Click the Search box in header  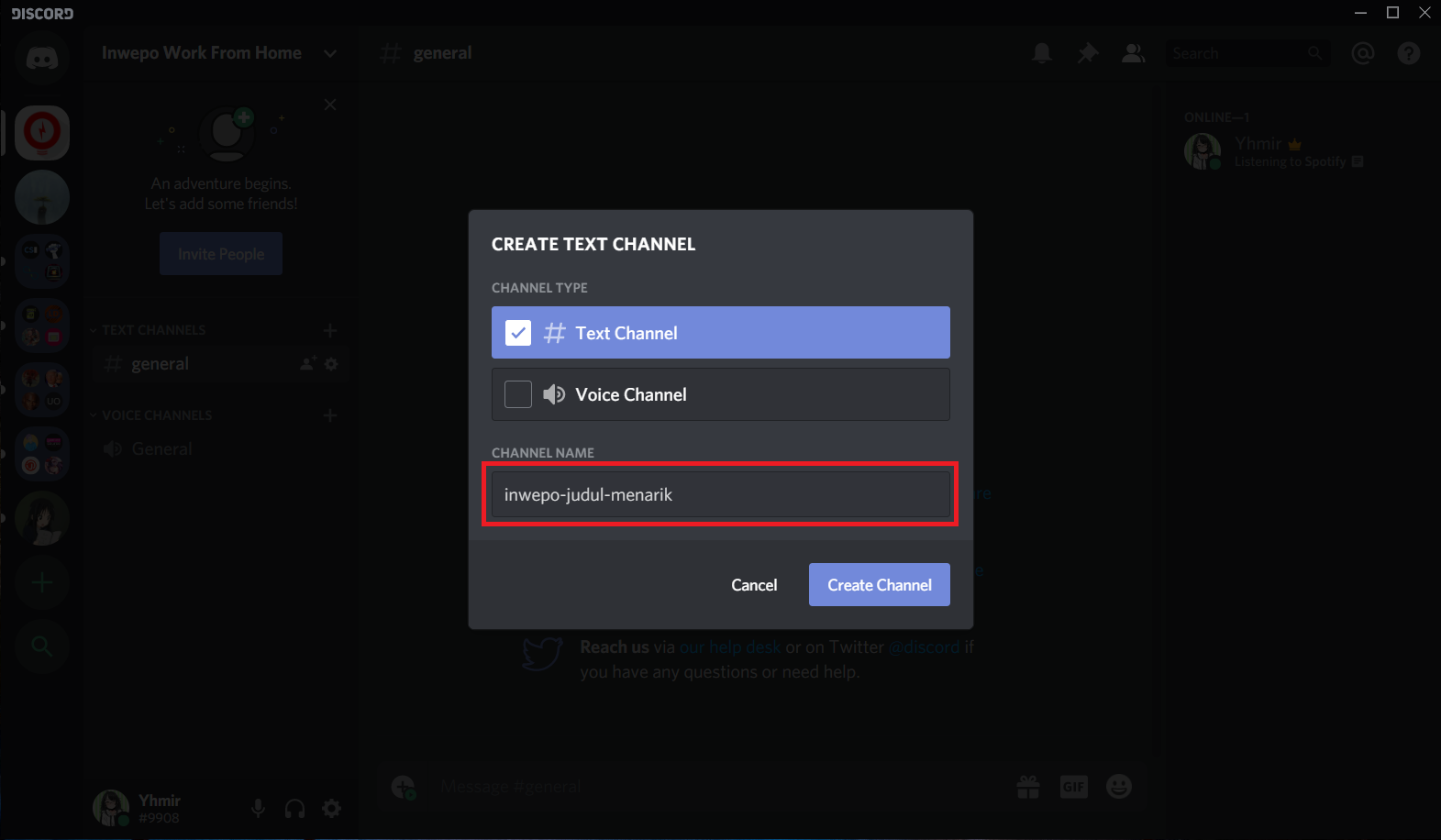[1247, 53]
